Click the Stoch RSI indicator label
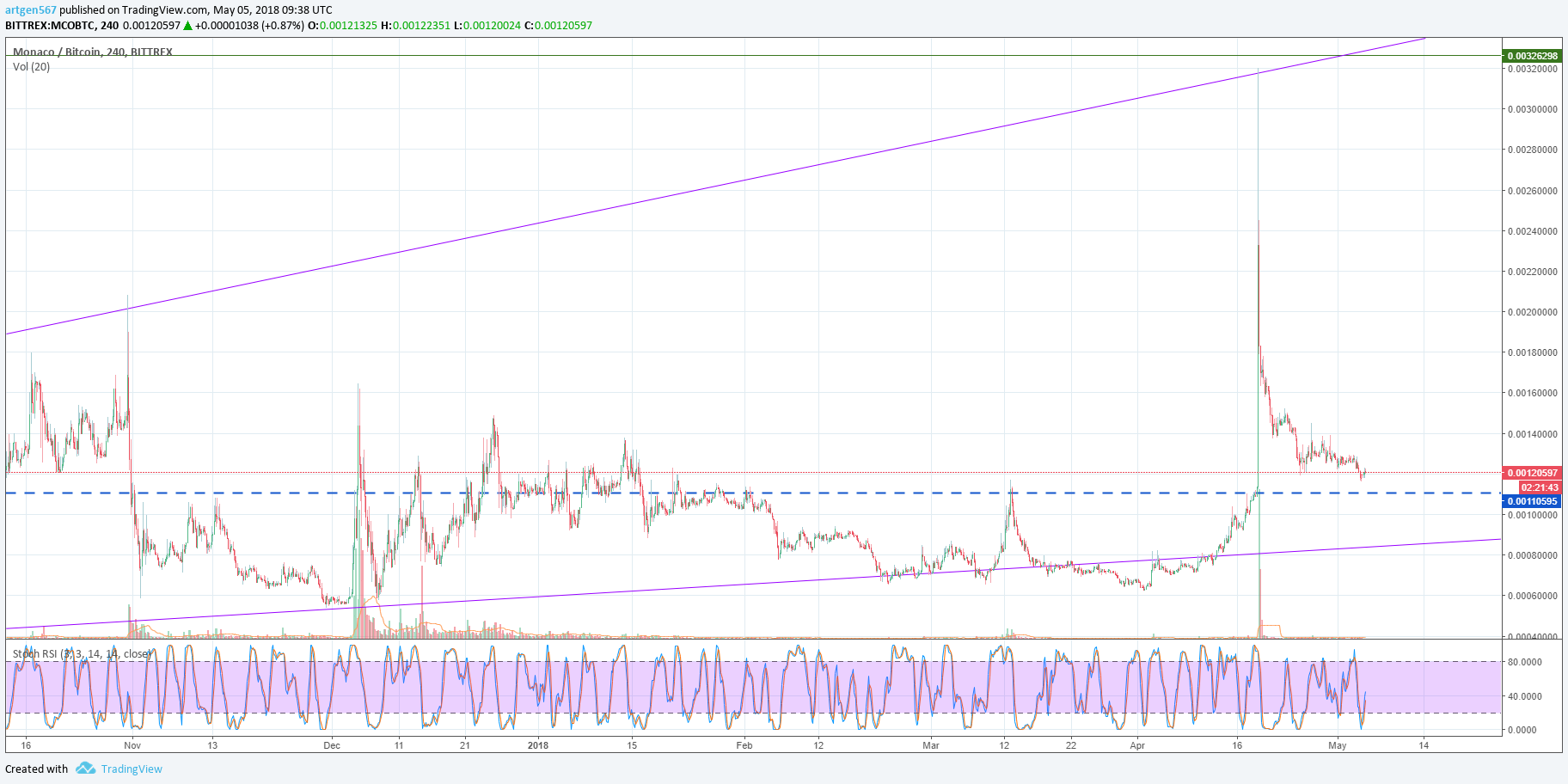 (x=82, y=654)
